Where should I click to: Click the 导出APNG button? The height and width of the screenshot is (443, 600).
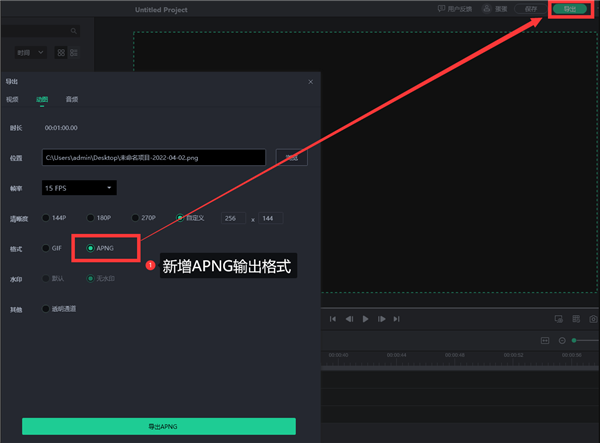[x=159, y=426]
